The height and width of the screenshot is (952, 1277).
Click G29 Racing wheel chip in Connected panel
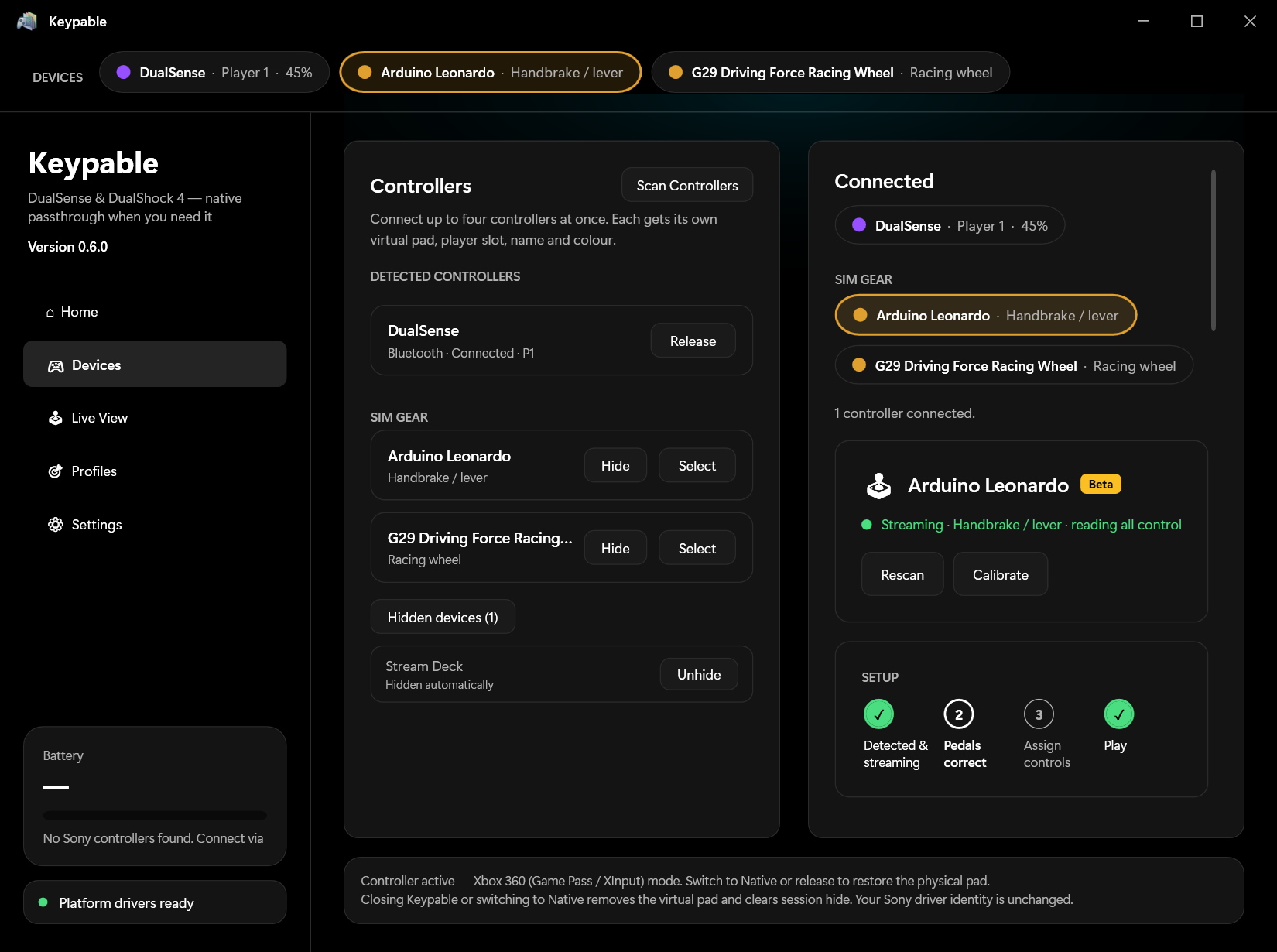(1014, 365)
